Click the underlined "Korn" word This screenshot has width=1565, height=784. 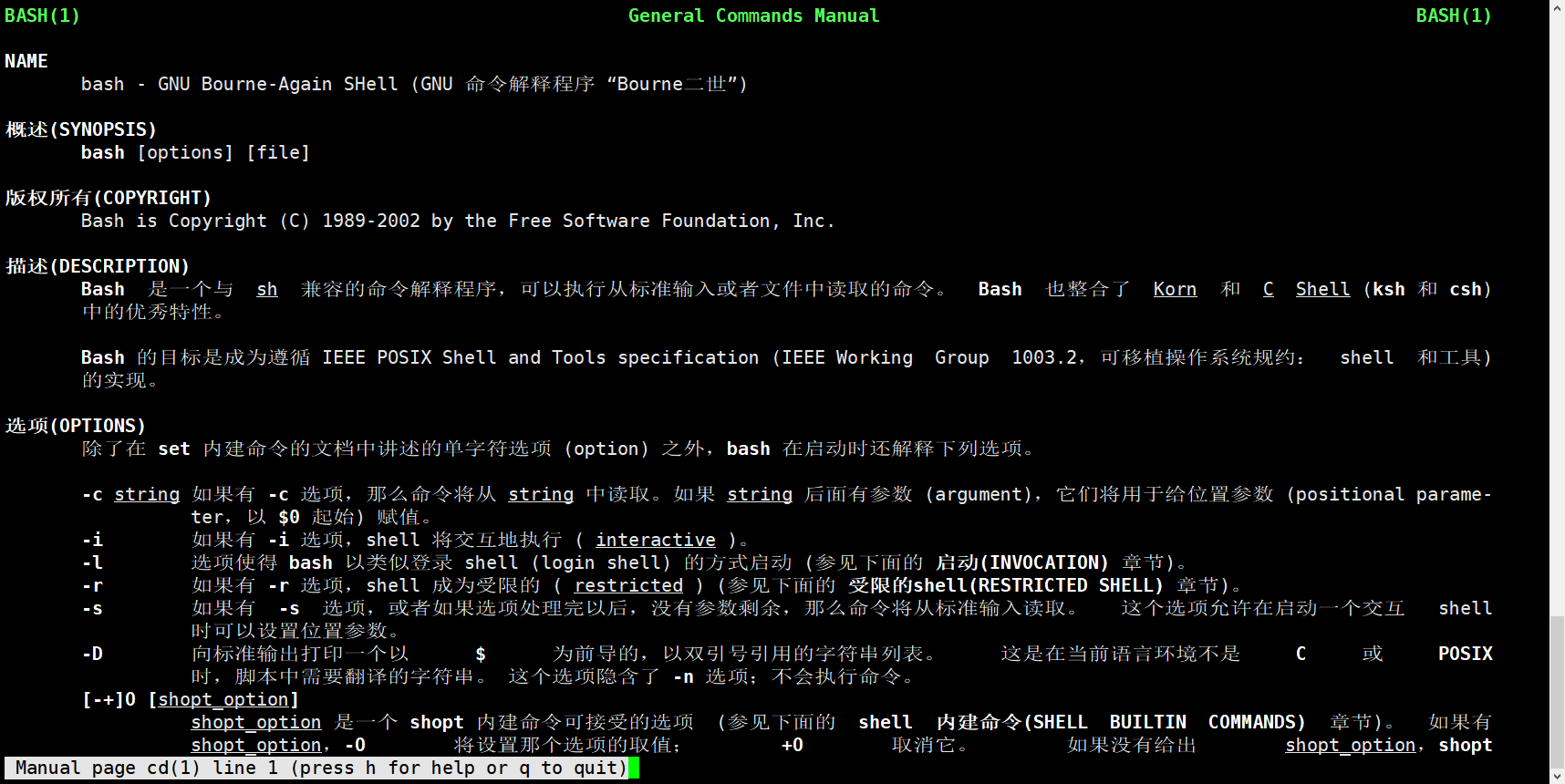[x=1176, y=289]
